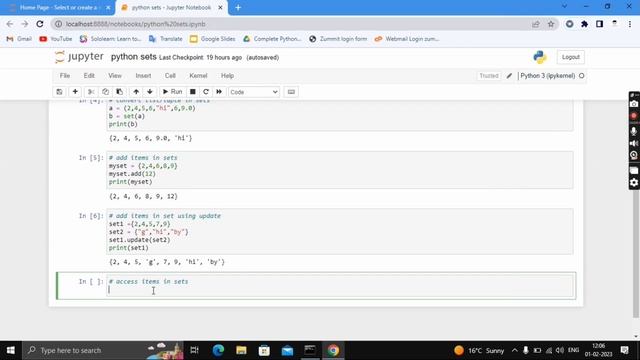Image resolution: width=640 pixels, height=360 pixels.
Task: Click the Logout button
Action: (571, 57)
